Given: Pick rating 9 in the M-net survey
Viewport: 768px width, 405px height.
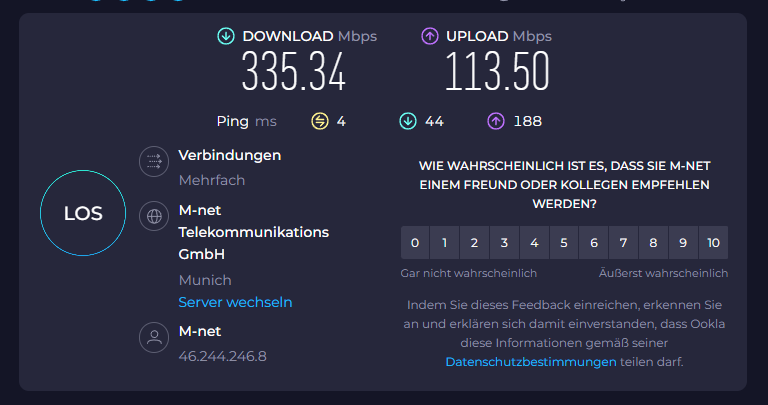Looking at the screenshot, I should coord(683,242).
